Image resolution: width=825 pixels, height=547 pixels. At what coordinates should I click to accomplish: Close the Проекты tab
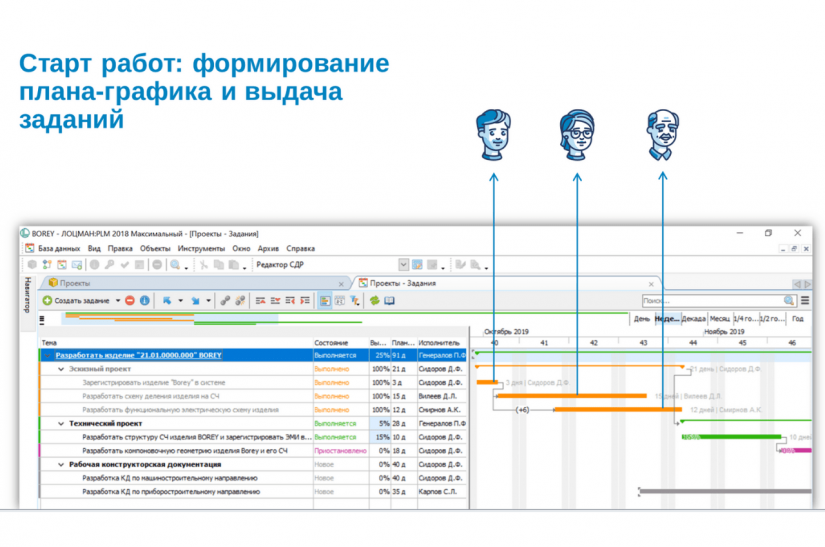click(341, 284)
